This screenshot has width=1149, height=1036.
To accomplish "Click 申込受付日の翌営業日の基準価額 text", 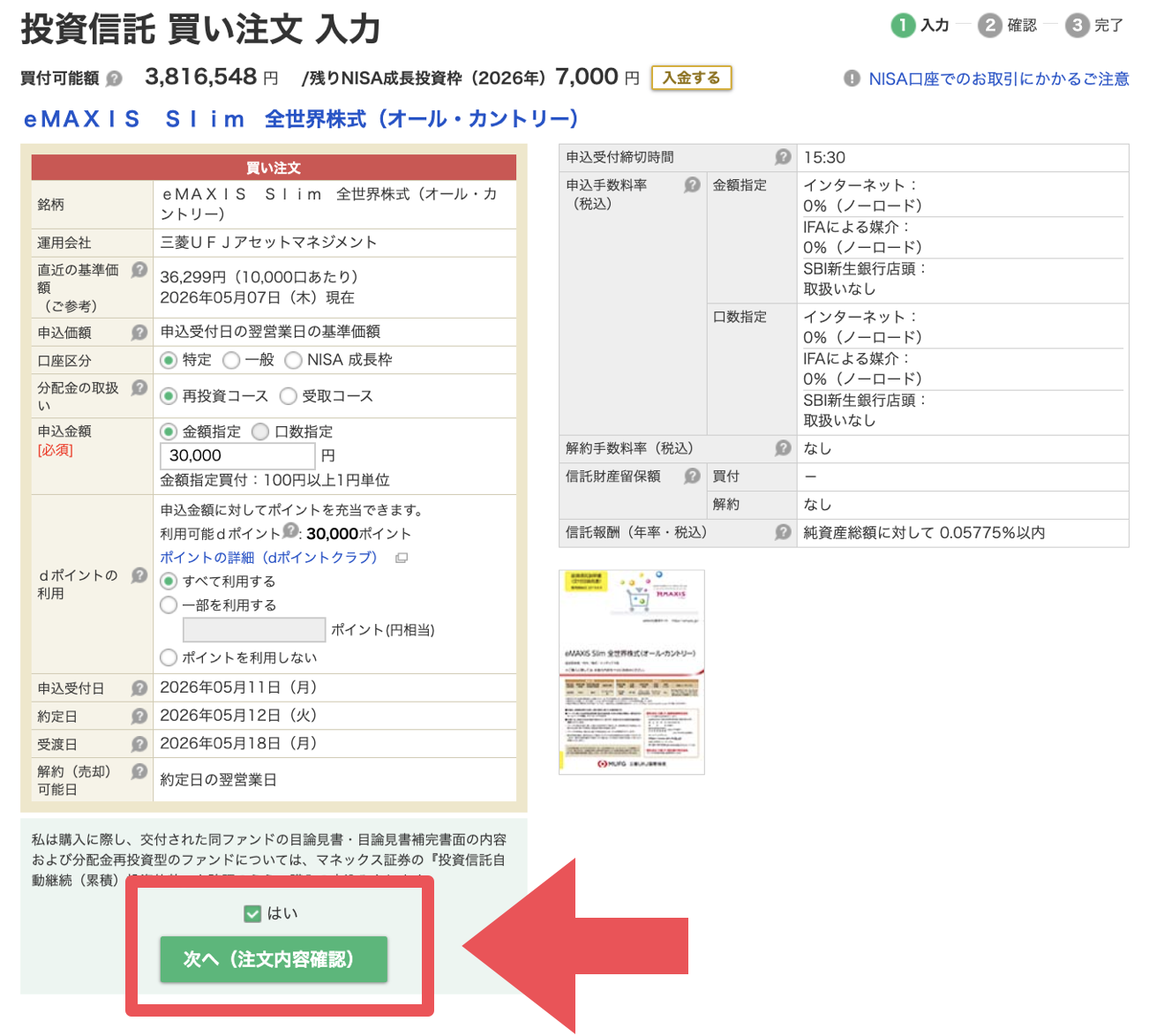I will click(270, 332).
